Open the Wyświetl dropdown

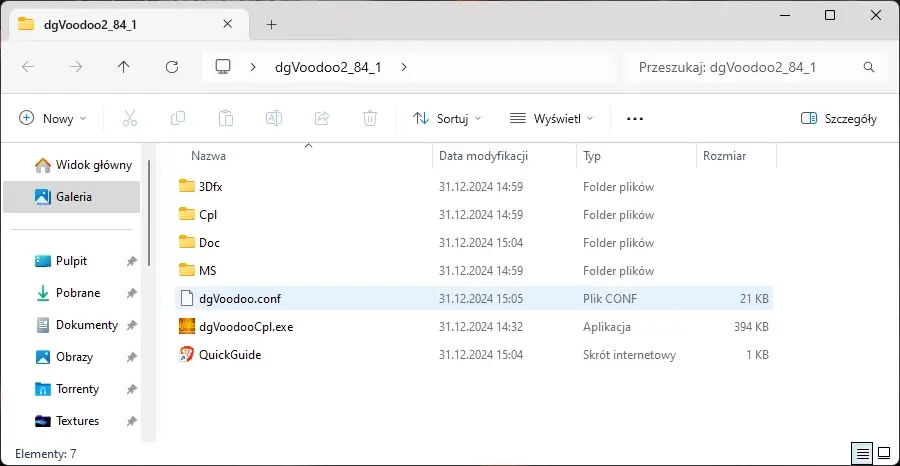point(552,119)
